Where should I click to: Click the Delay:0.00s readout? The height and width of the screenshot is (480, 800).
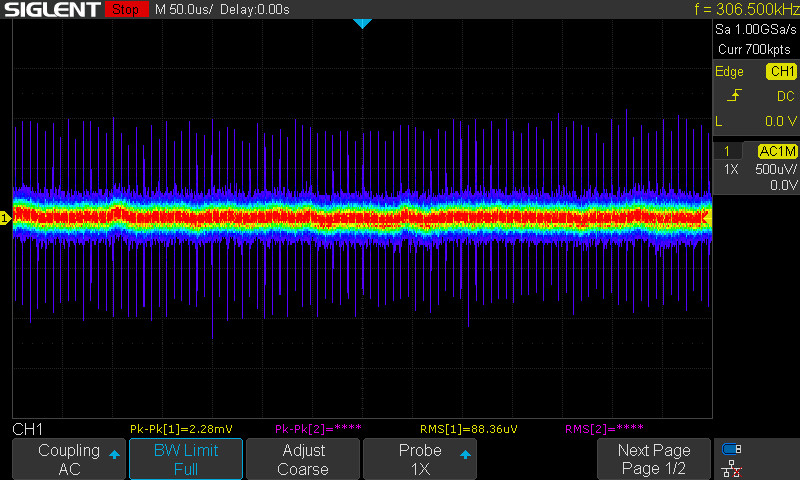click(x=255, y=9)
